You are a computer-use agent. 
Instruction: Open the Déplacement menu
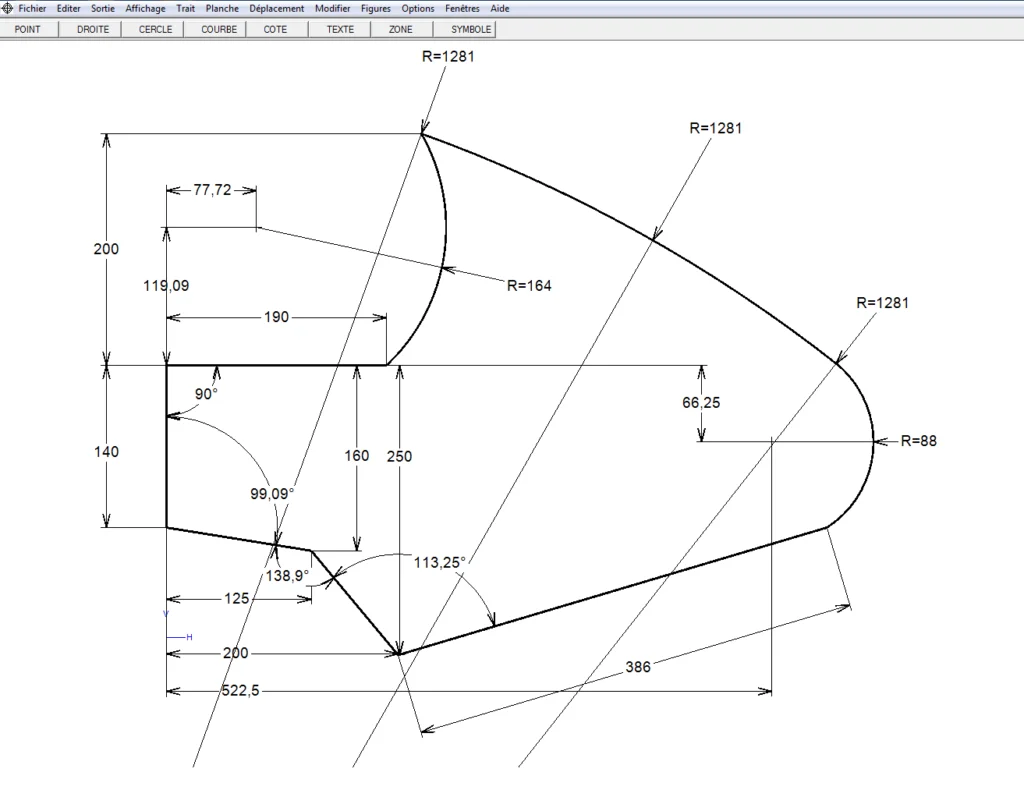pos(276,8)
